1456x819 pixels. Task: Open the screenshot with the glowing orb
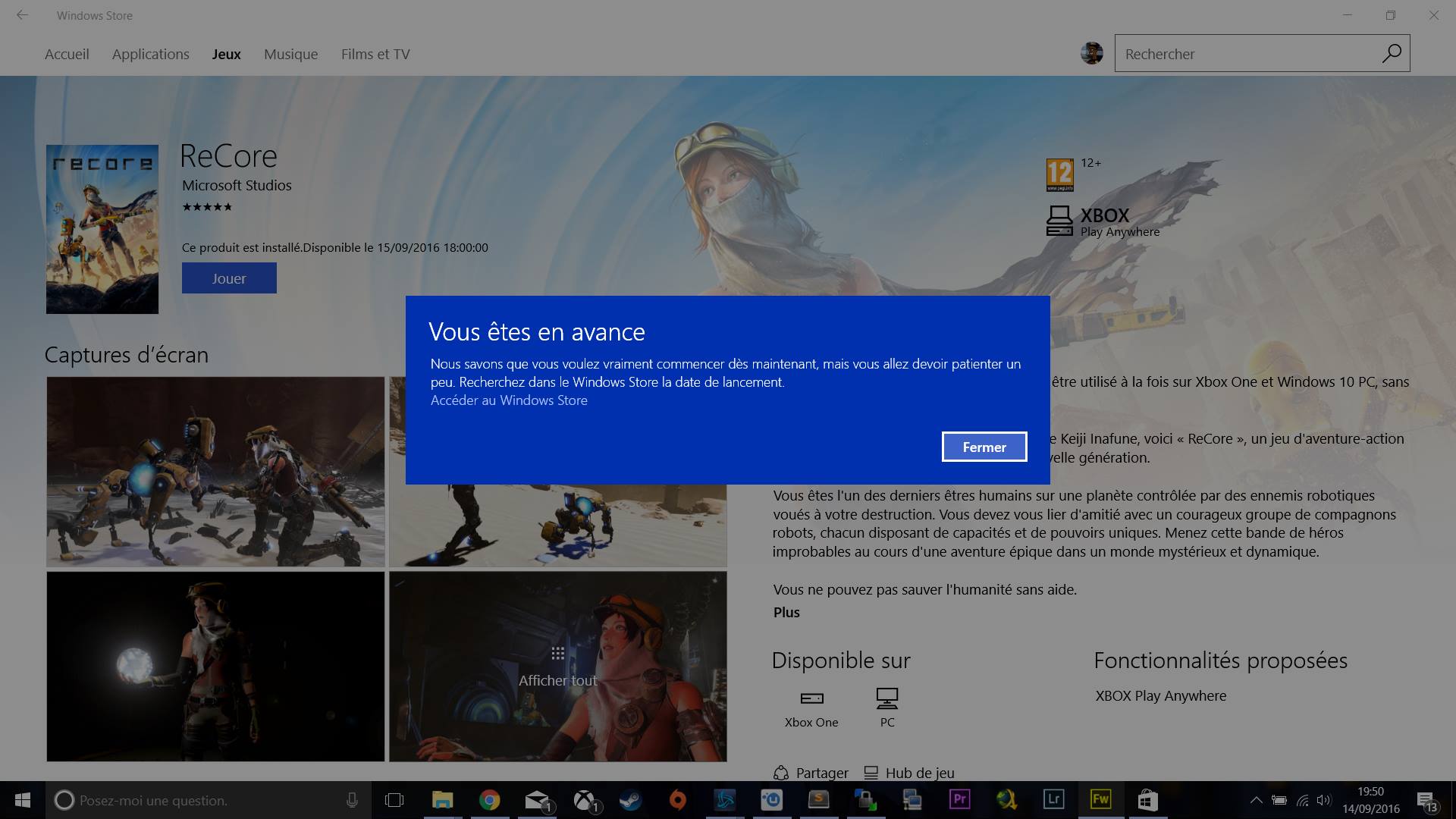coord(215,667)
